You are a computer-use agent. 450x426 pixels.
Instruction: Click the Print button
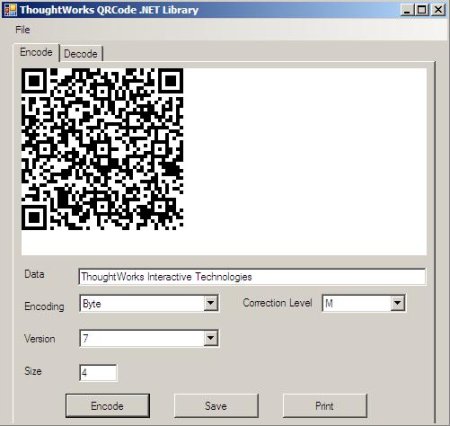click(x=325, y=406)
